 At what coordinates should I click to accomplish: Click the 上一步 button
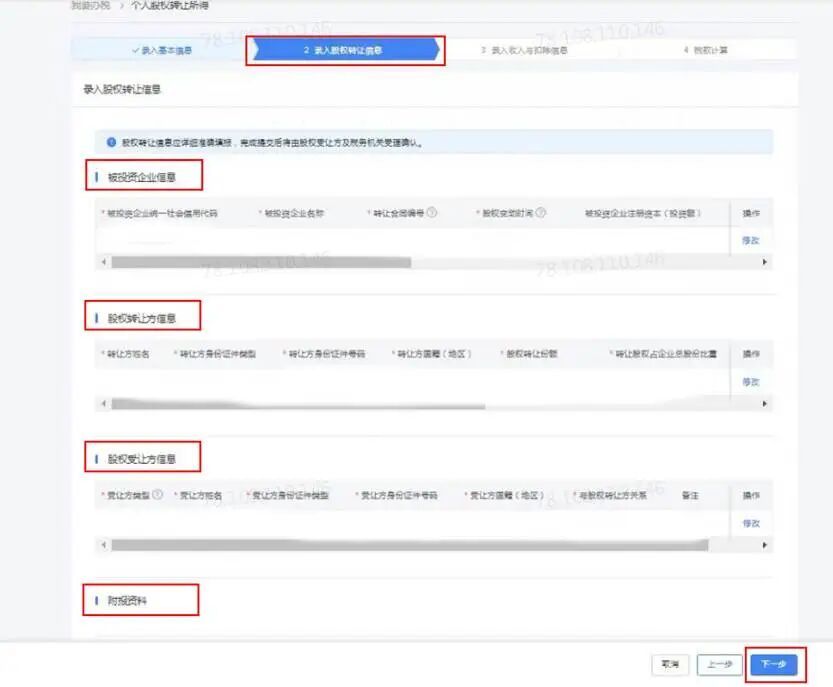point(719,664)
